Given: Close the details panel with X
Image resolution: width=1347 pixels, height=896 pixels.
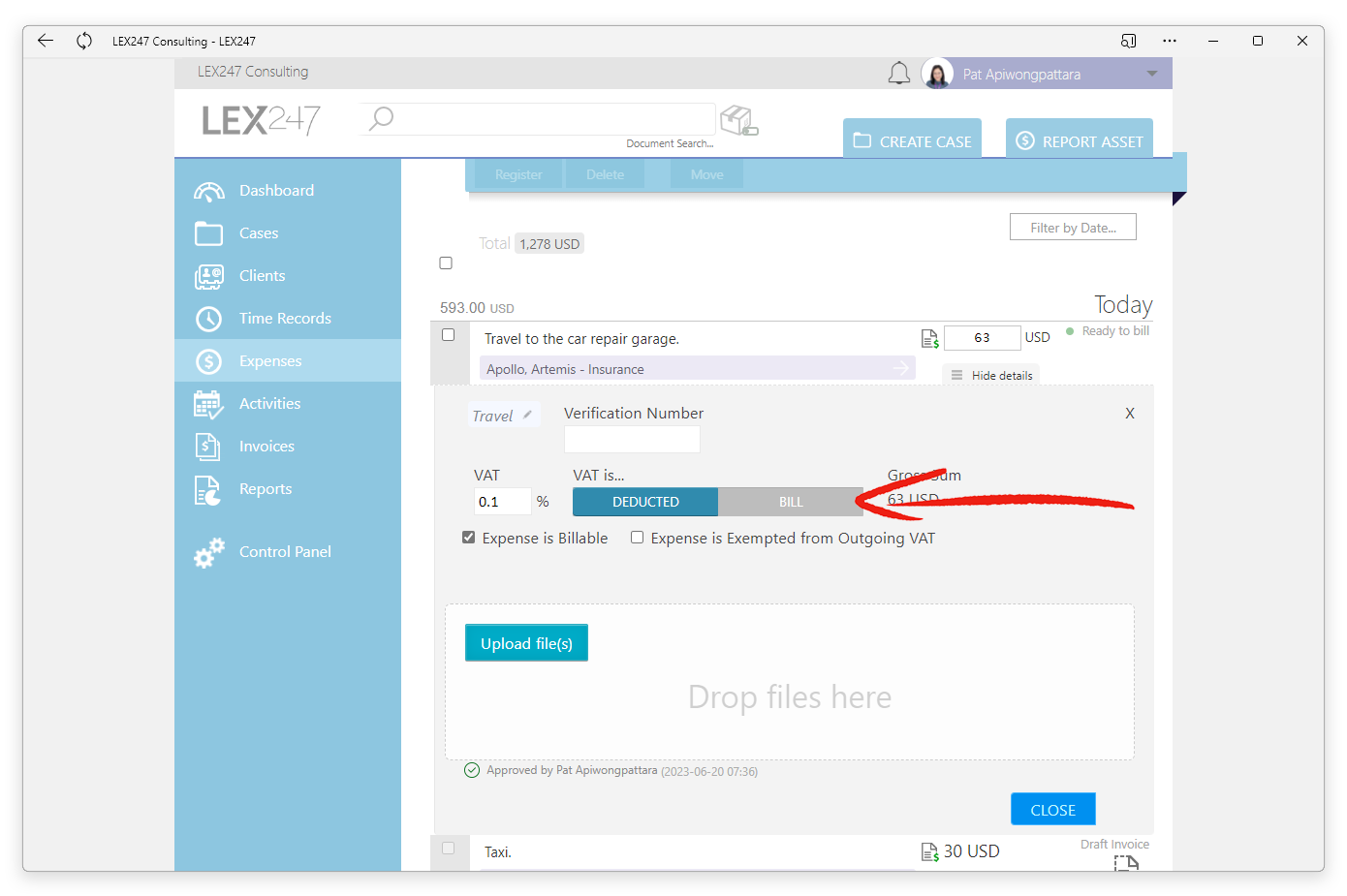Looking at the screenshot, I should pyautogui.click(x=1130, y=414).
